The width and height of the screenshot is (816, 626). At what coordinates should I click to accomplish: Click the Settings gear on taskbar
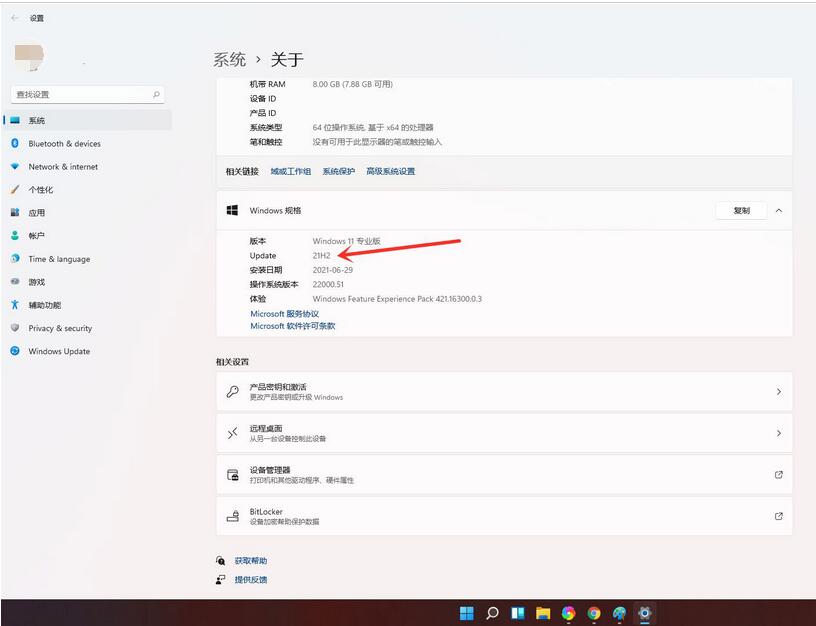point(644,613)
